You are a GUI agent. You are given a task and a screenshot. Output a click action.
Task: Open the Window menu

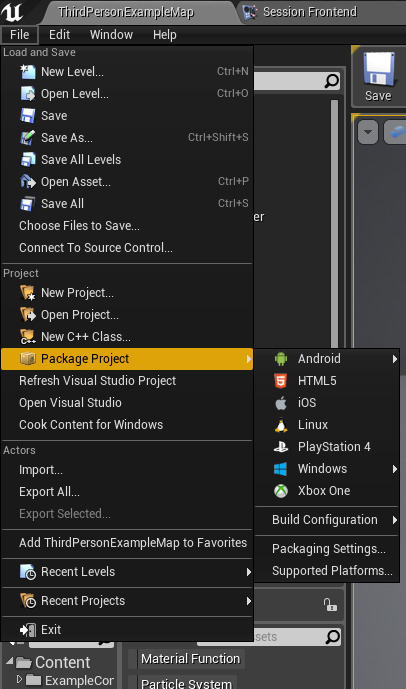tap(111, 35)
